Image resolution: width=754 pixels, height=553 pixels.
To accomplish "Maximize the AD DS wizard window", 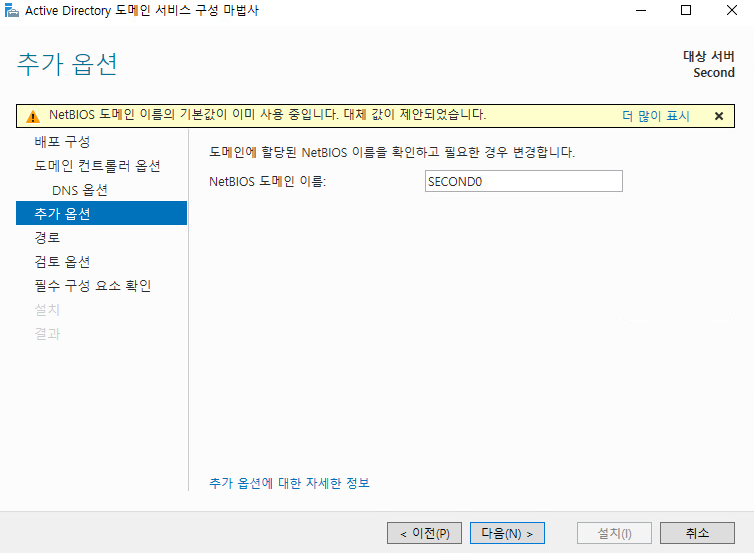I will [686, 10].
